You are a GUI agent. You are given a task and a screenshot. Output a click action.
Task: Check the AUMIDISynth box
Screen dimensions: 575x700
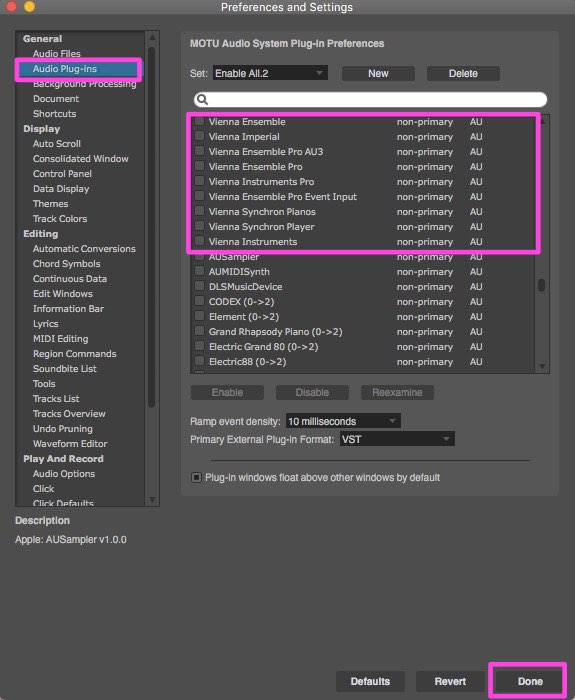(200, 271)
